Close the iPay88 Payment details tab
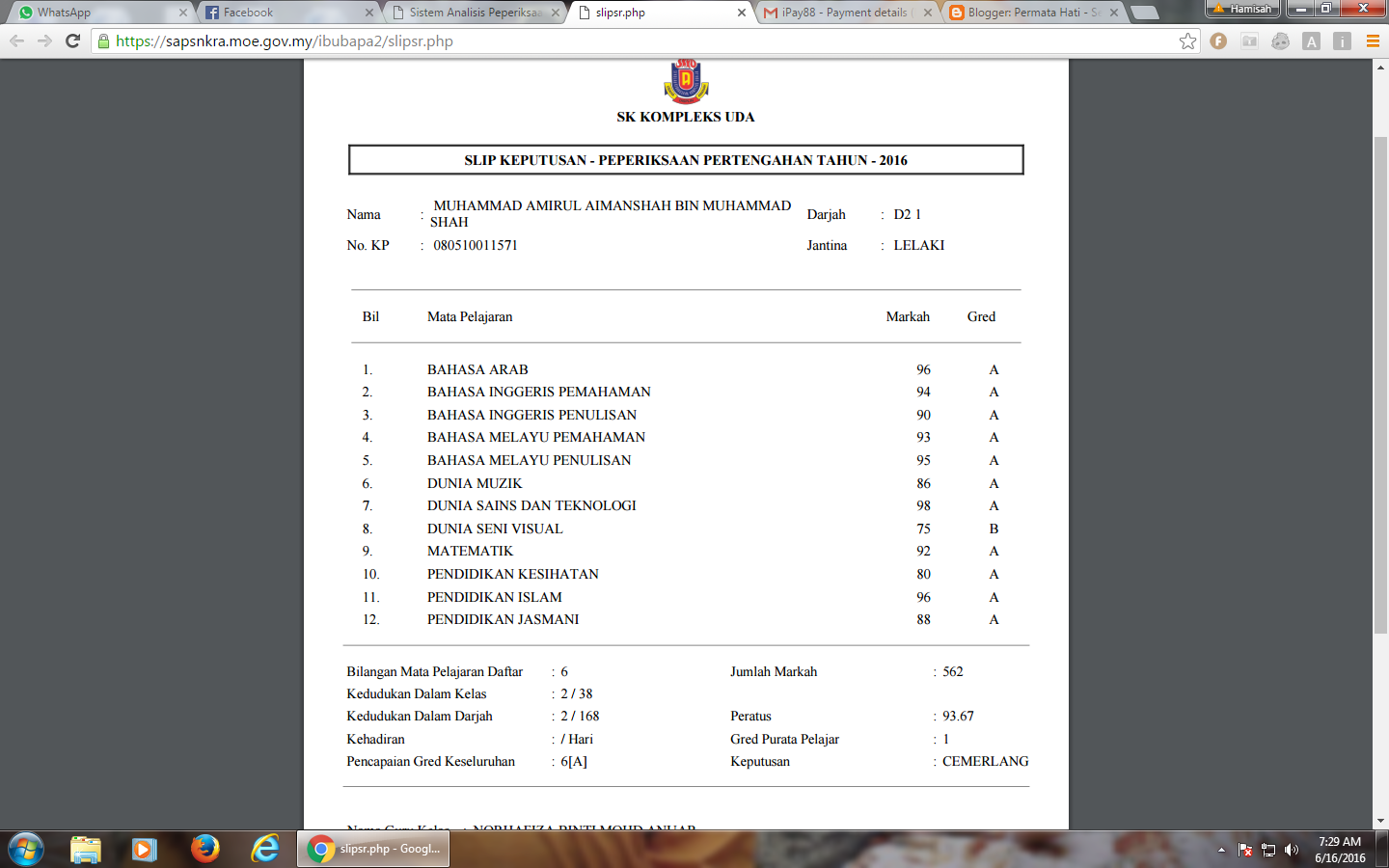 click(928, 13)
